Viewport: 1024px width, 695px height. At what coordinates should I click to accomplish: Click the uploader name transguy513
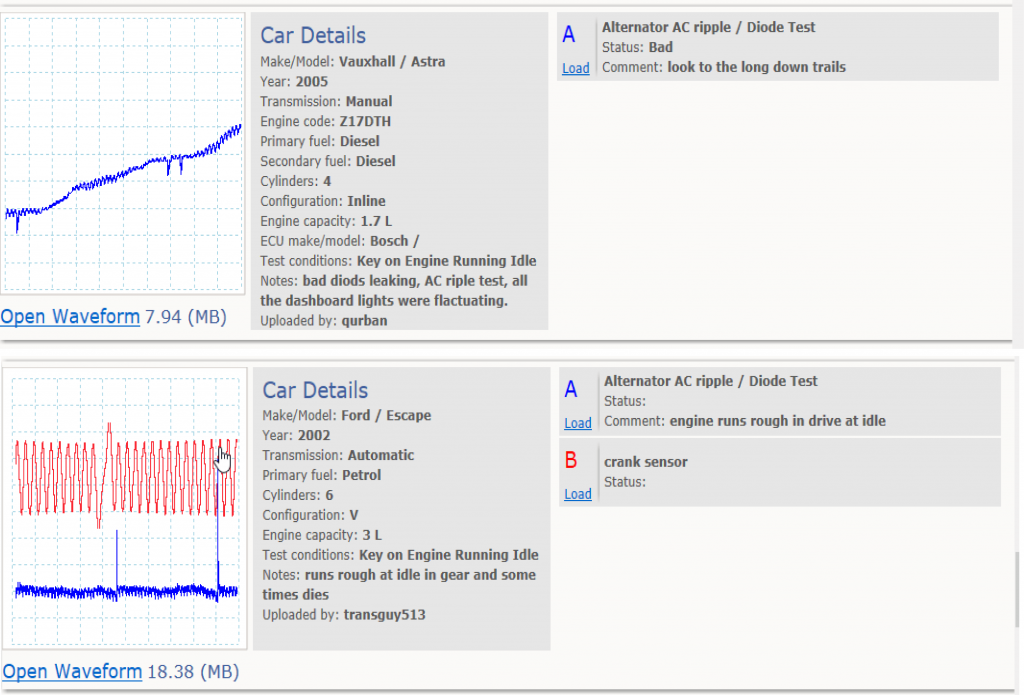coord(384,615)
